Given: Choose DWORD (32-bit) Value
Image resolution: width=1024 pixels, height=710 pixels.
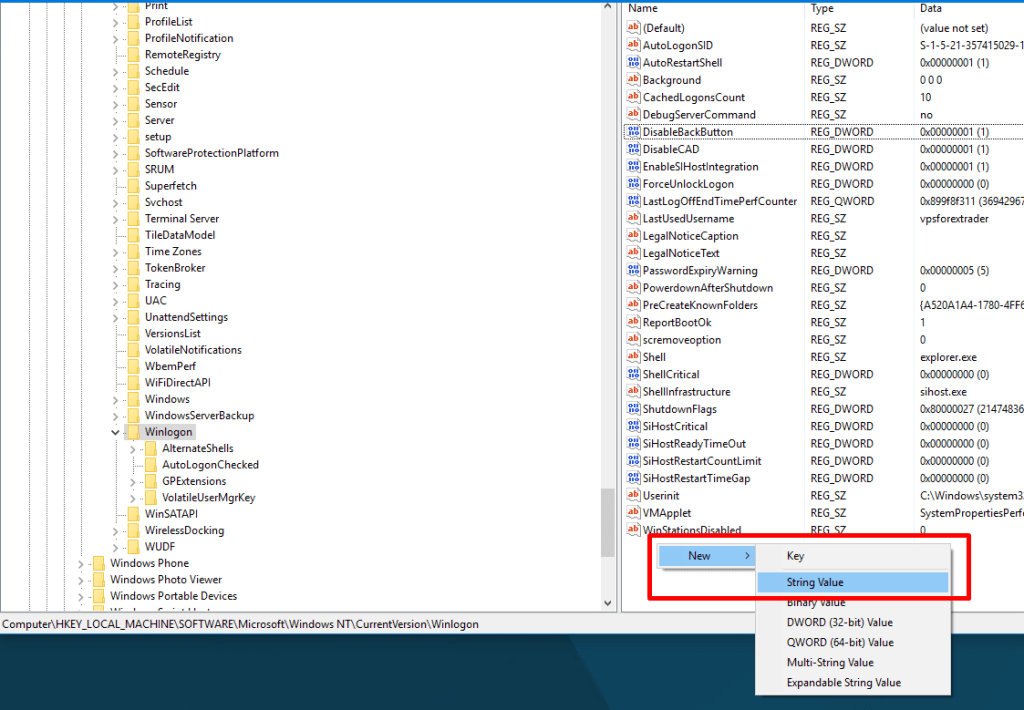Looking at the screenshot, I should [852, 622].
